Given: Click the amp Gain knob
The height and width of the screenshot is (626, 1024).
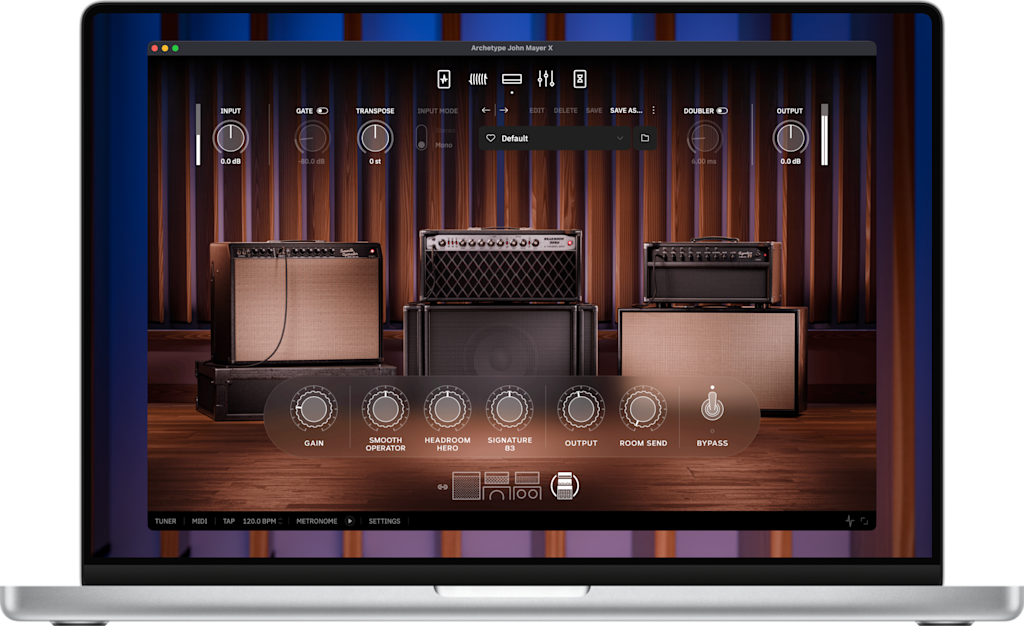Looking at the screenshot, I should point(313,409).
